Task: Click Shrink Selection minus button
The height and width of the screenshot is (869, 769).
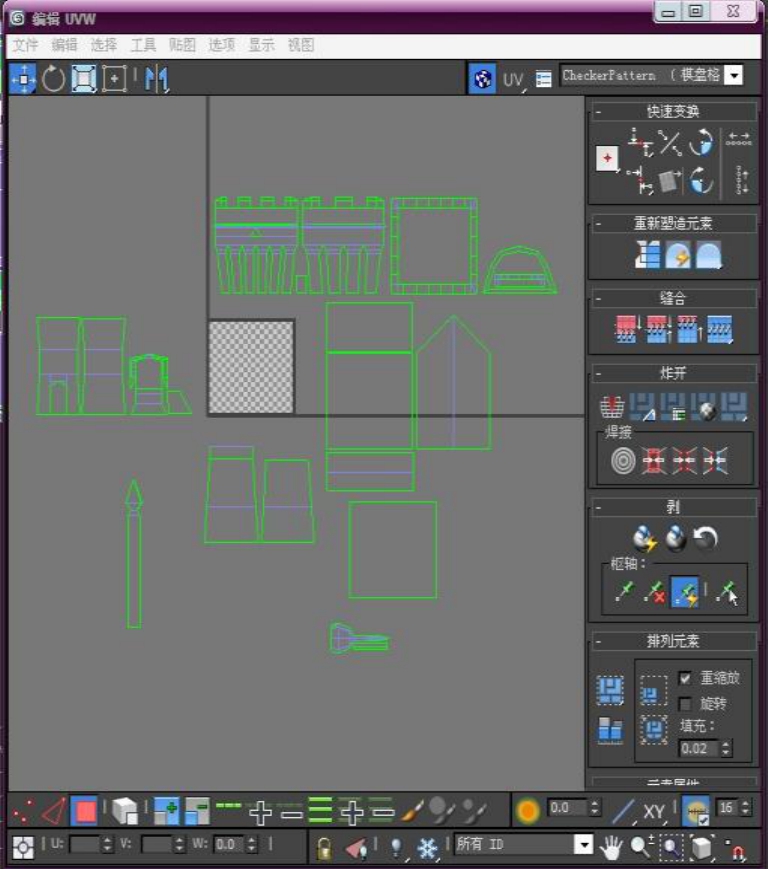Action: tap(197, 811)
